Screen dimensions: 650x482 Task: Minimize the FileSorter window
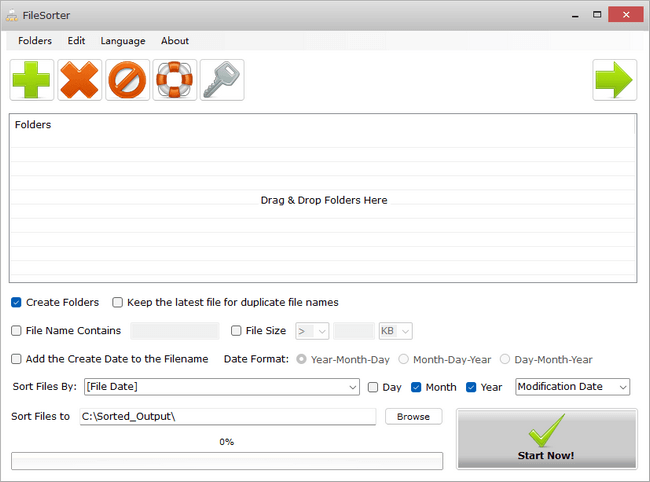coord(575,15)
